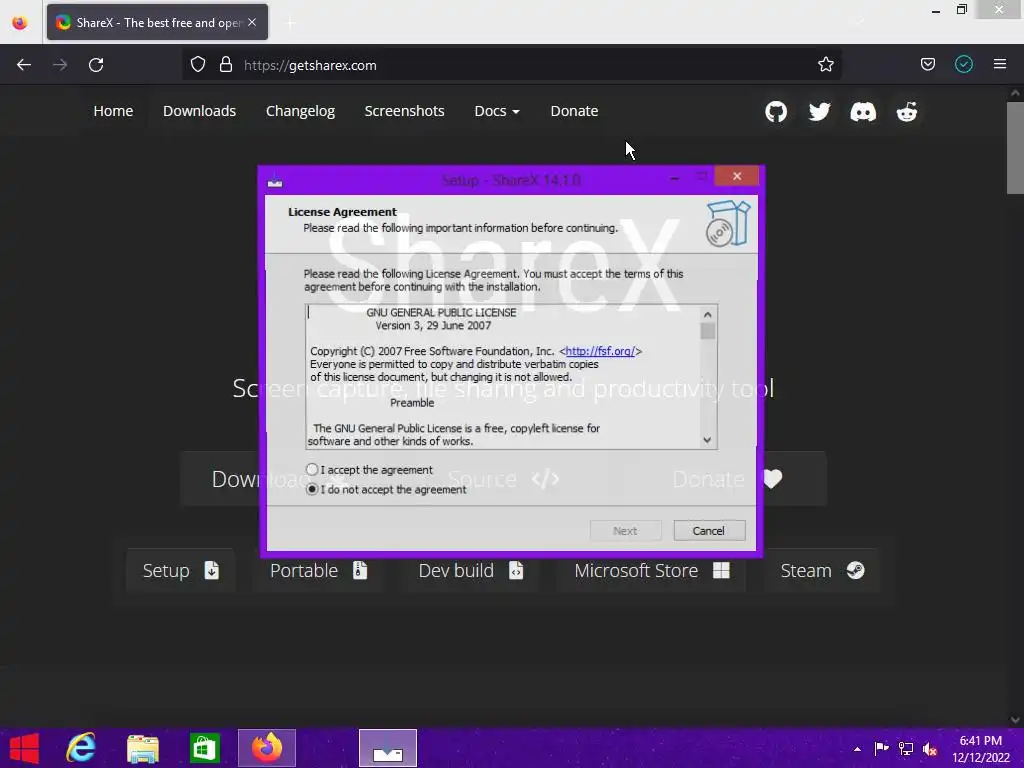Open the Discord icon link
The width and height of the screenshot is (1024, 768).
[x=863, y=112]
